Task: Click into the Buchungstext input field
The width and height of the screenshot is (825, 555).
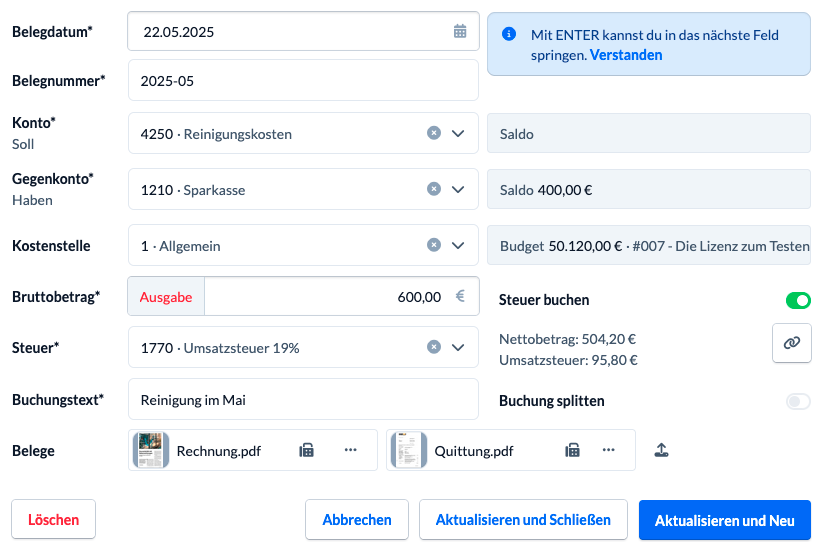Action: [x=303, y=400]
